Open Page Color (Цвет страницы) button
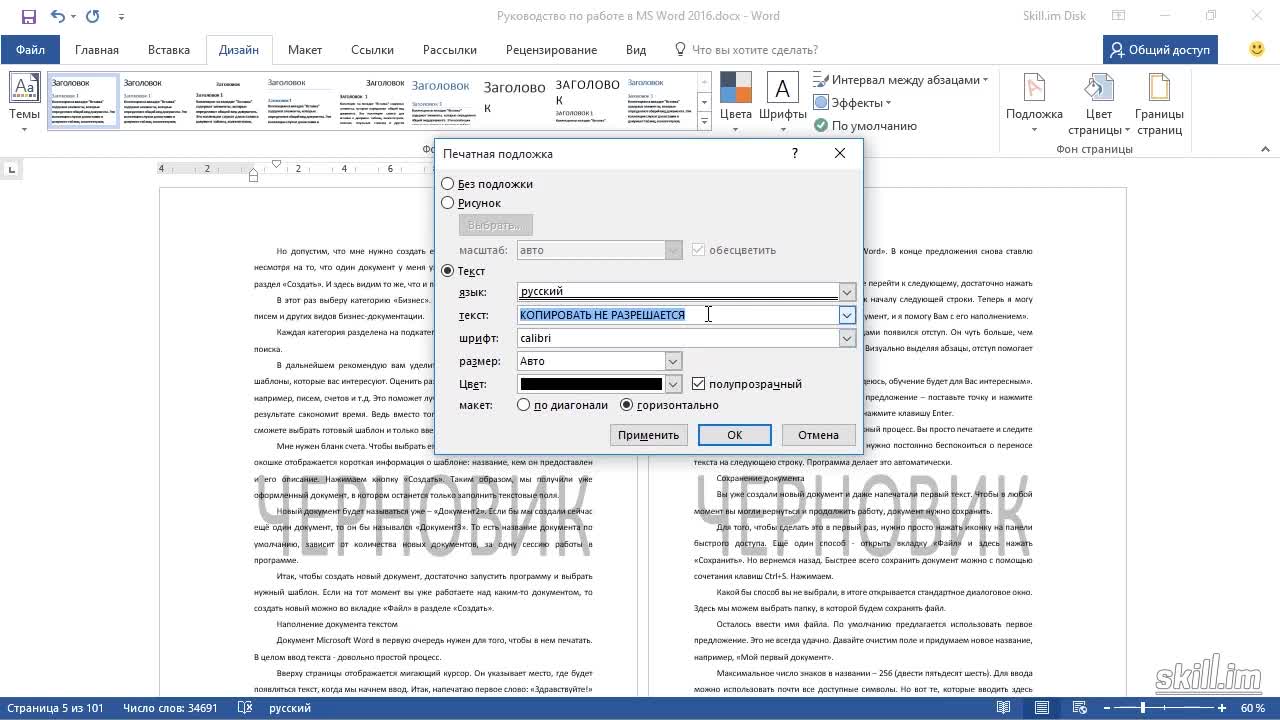1280x720 pixels. click(1098, 104)
